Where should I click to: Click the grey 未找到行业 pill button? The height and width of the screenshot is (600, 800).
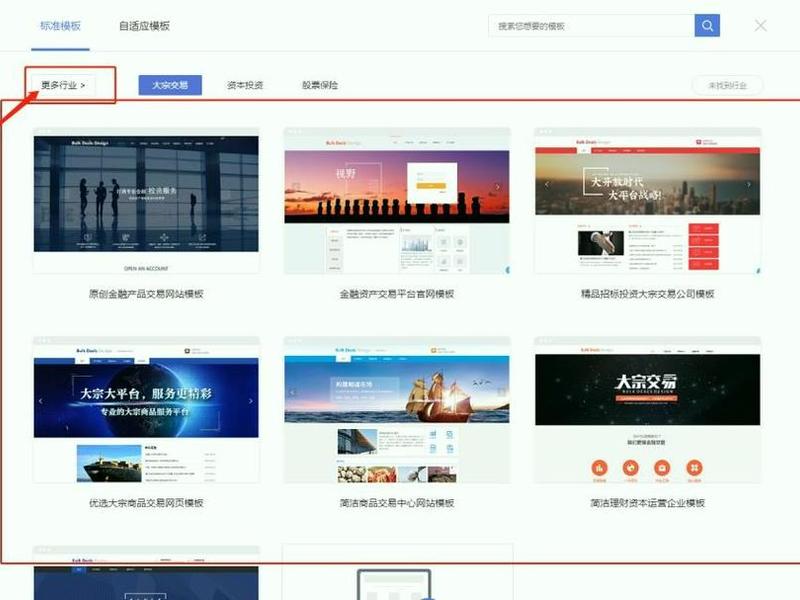727,85
